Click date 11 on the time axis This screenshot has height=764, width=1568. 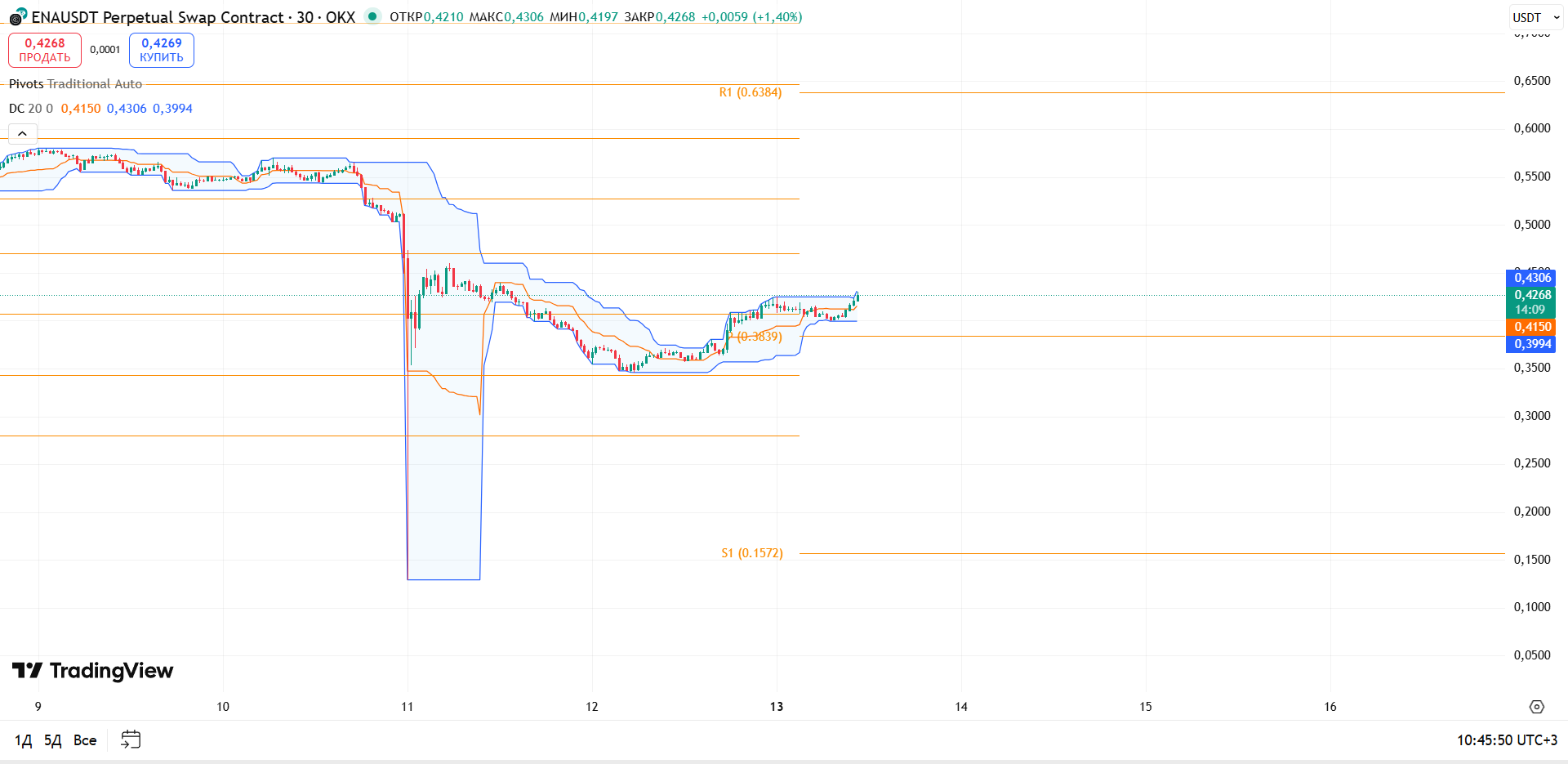[x=407, y=707]
